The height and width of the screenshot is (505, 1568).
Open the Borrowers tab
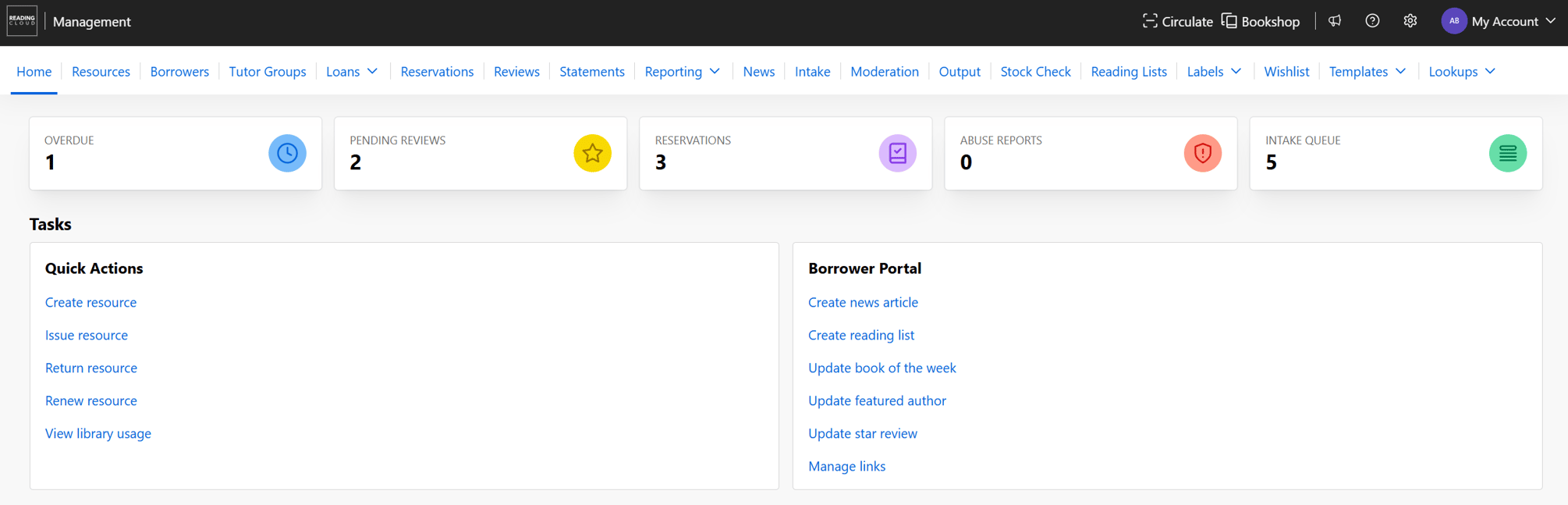pyautogui.click(x=179, y=71)
